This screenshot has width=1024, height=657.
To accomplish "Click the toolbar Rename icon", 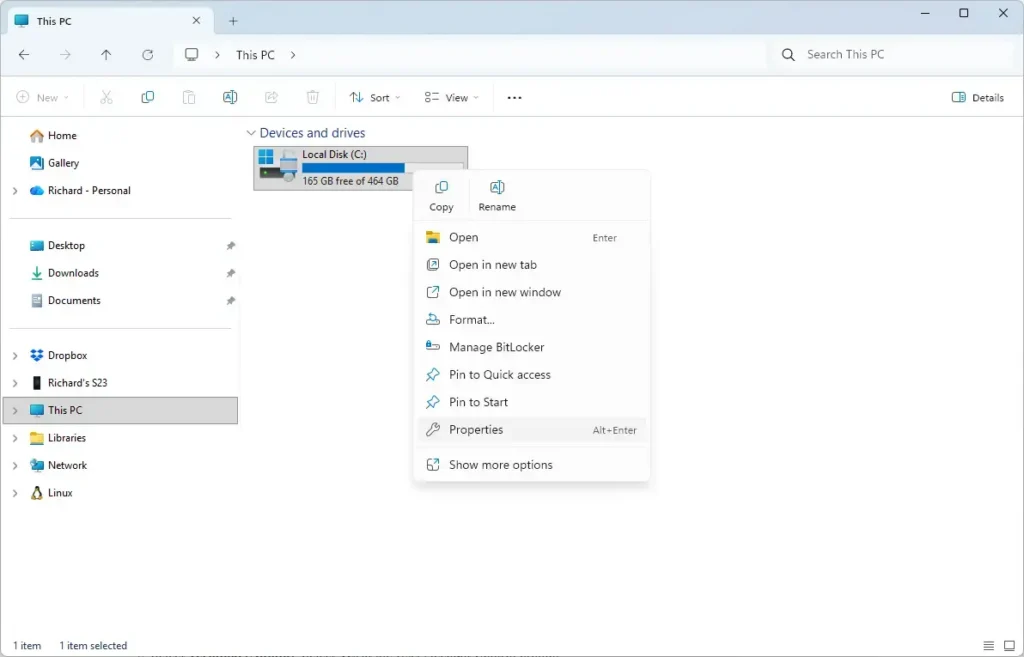I will pos(230,97).
